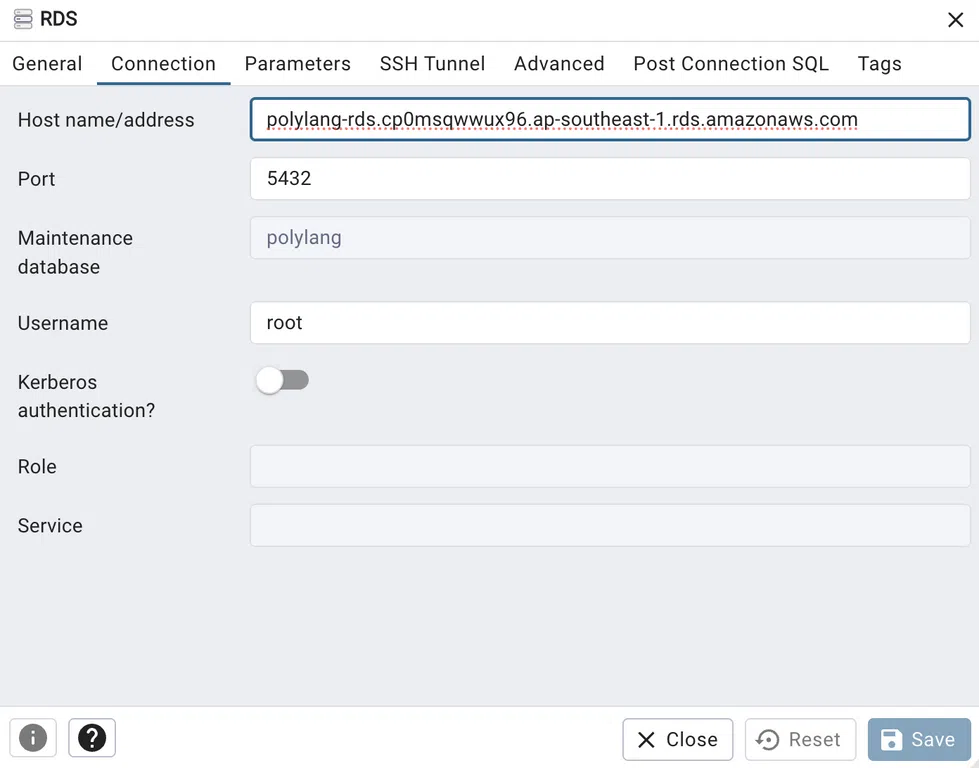Open the Advanced tab
Screen dimensions: 979x768
pos(559,64)
